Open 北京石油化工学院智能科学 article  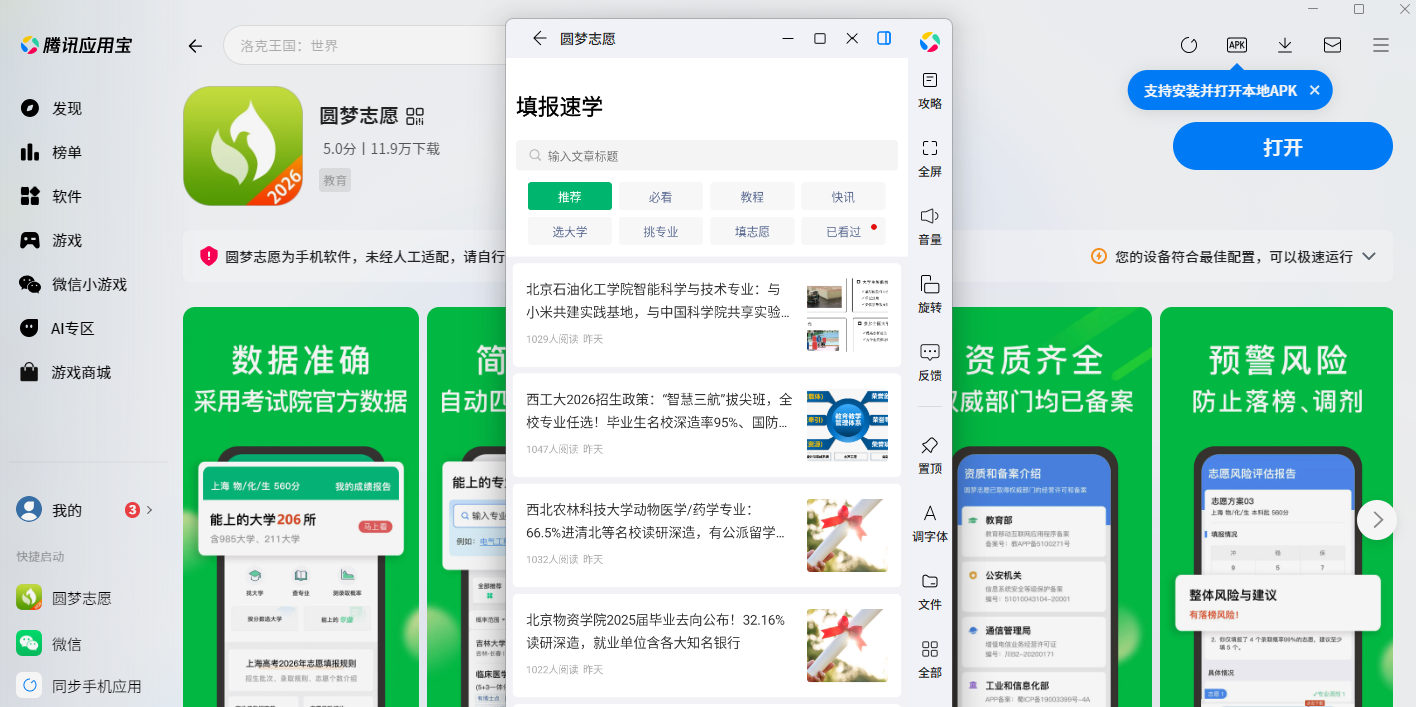pyautogui.click(x=707, y=315)
